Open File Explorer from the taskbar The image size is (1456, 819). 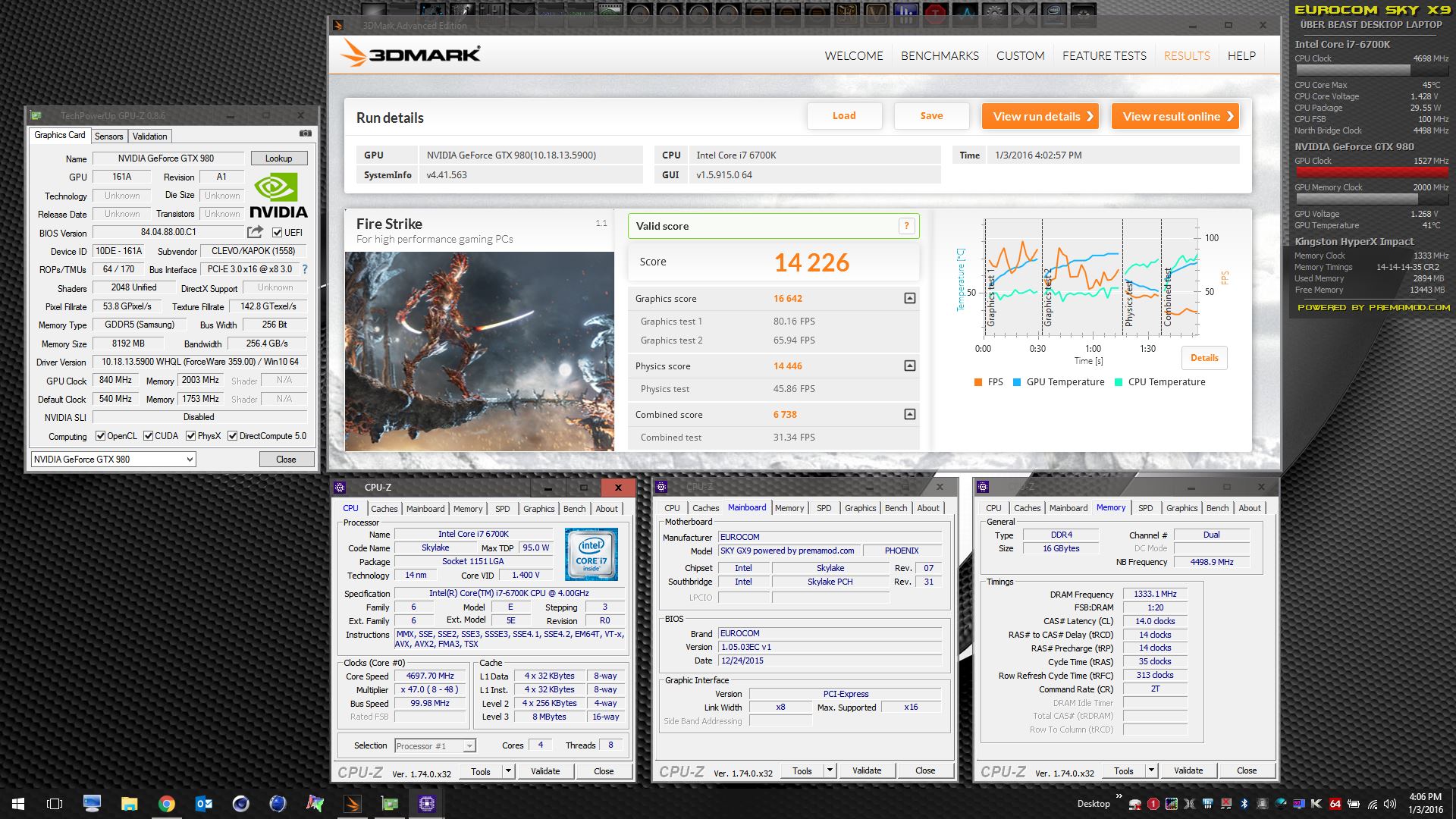129,804
